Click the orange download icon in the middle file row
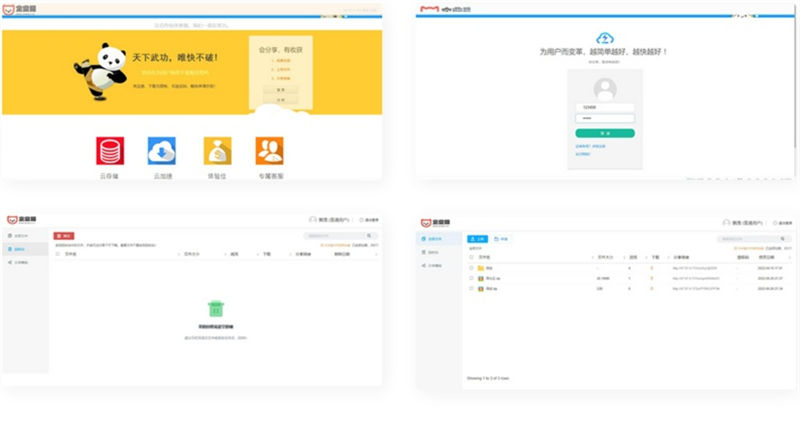Screen dimensions: 800x425 click(x=652, y=279)
